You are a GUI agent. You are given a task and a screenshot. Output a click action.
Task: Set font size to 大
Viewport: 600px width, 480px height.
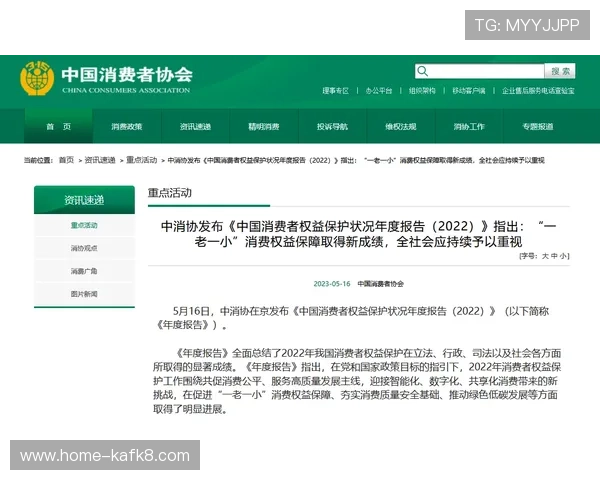[545, 256]
